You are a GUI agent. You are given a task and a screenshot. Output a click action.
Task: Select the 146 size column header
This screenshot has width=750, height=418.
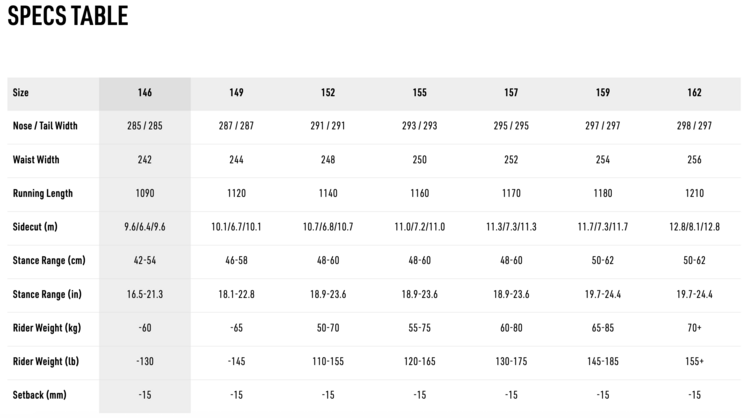pos(145,93)
